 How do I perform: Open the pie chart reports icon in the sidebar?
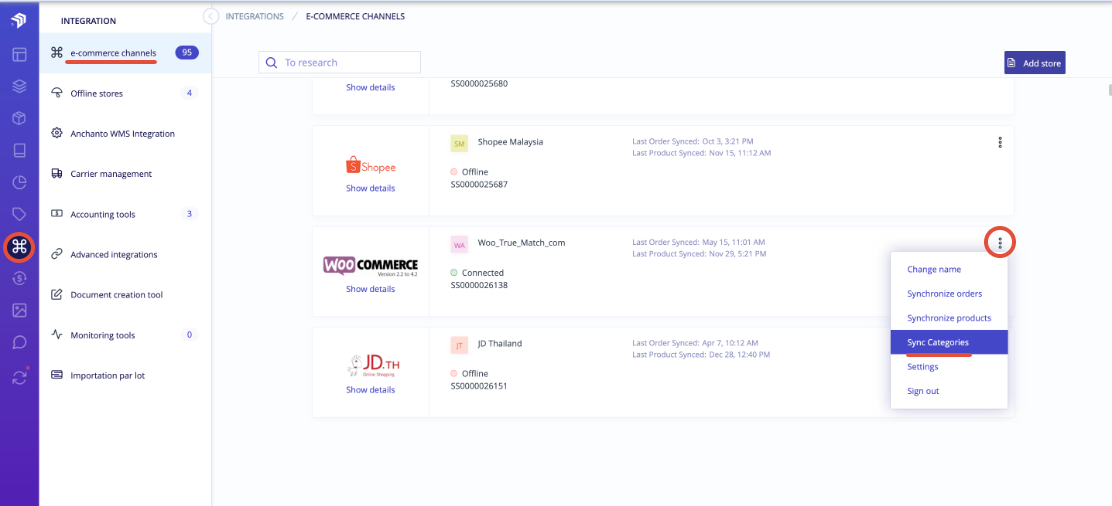pos(19,182)
